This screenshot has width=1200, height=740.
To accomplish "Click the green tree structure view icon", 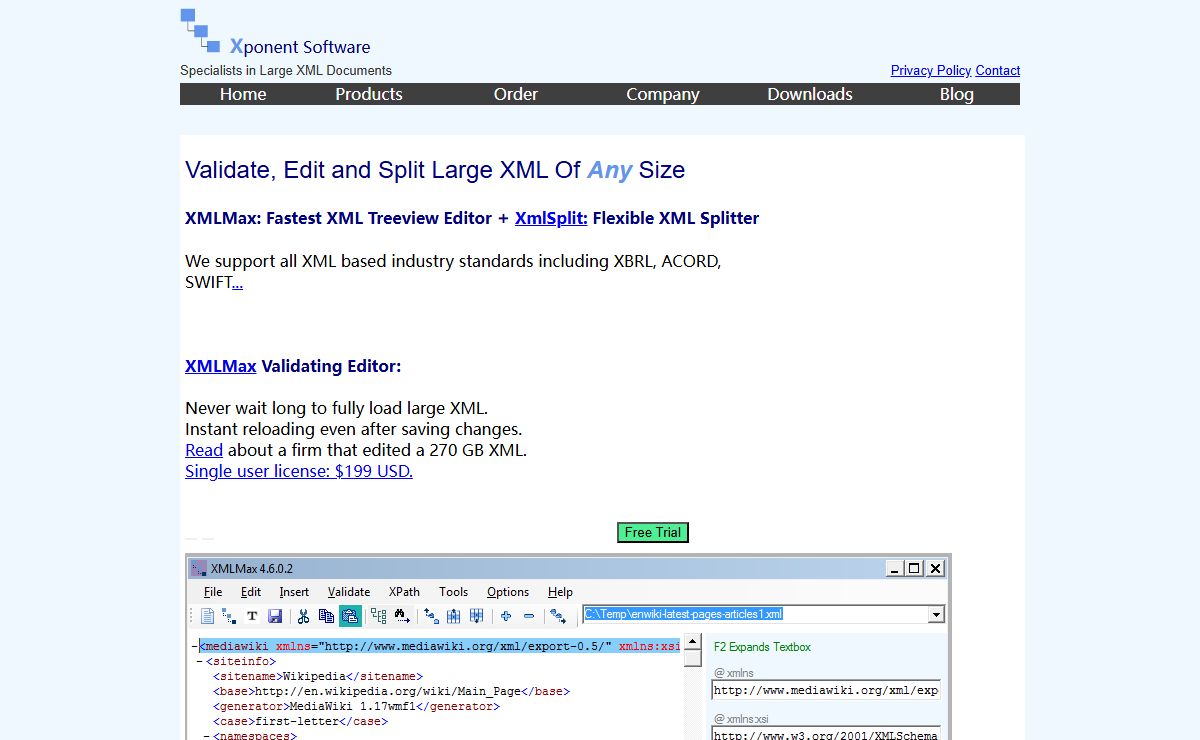I will click(379, 616).
